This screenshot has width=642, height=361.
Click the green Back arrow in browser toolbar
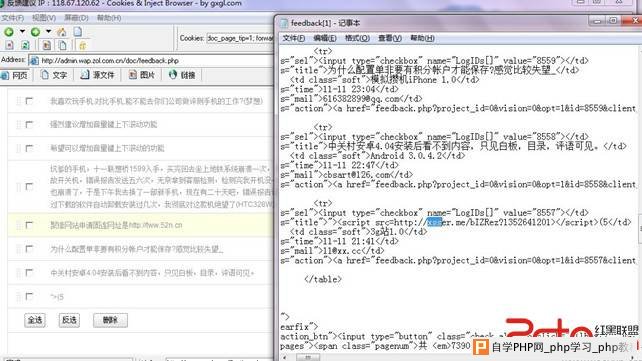coord(9,32)
